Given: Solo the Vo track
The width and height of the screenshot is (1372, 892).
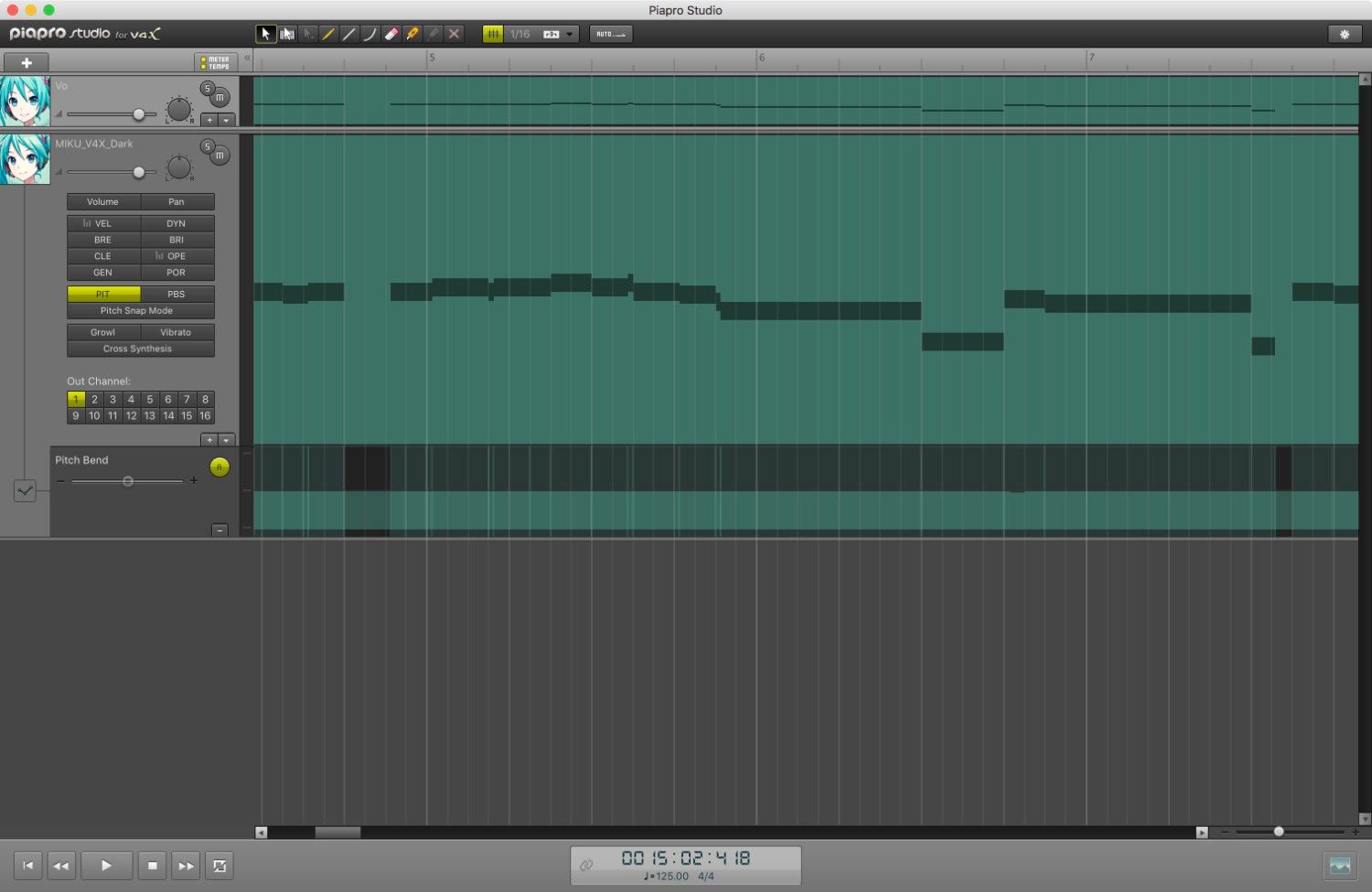Looking at the screenshot, I should [x=208, y=89].
